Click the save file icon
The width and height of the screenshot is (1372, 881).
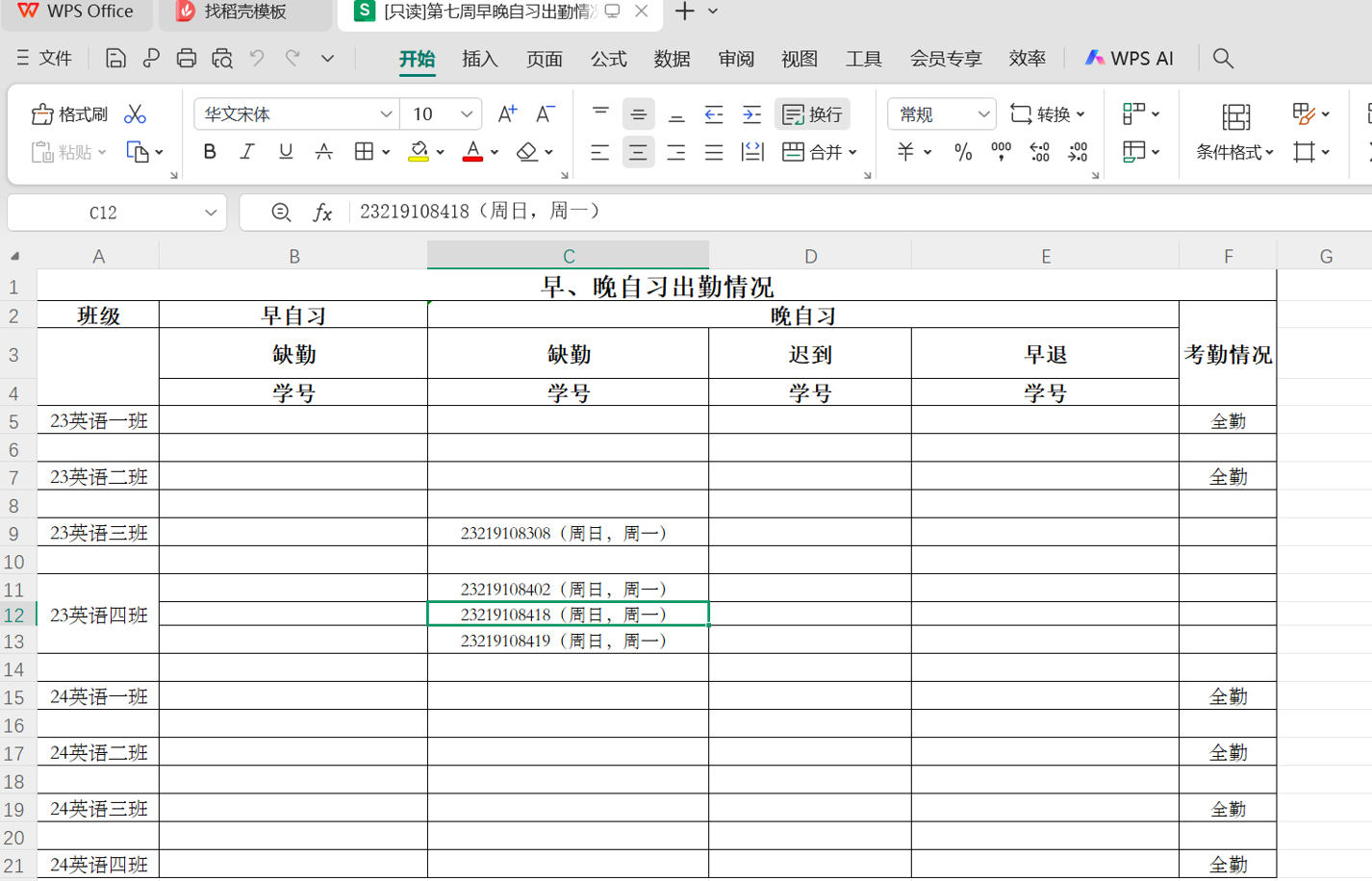tap(115, 59)
